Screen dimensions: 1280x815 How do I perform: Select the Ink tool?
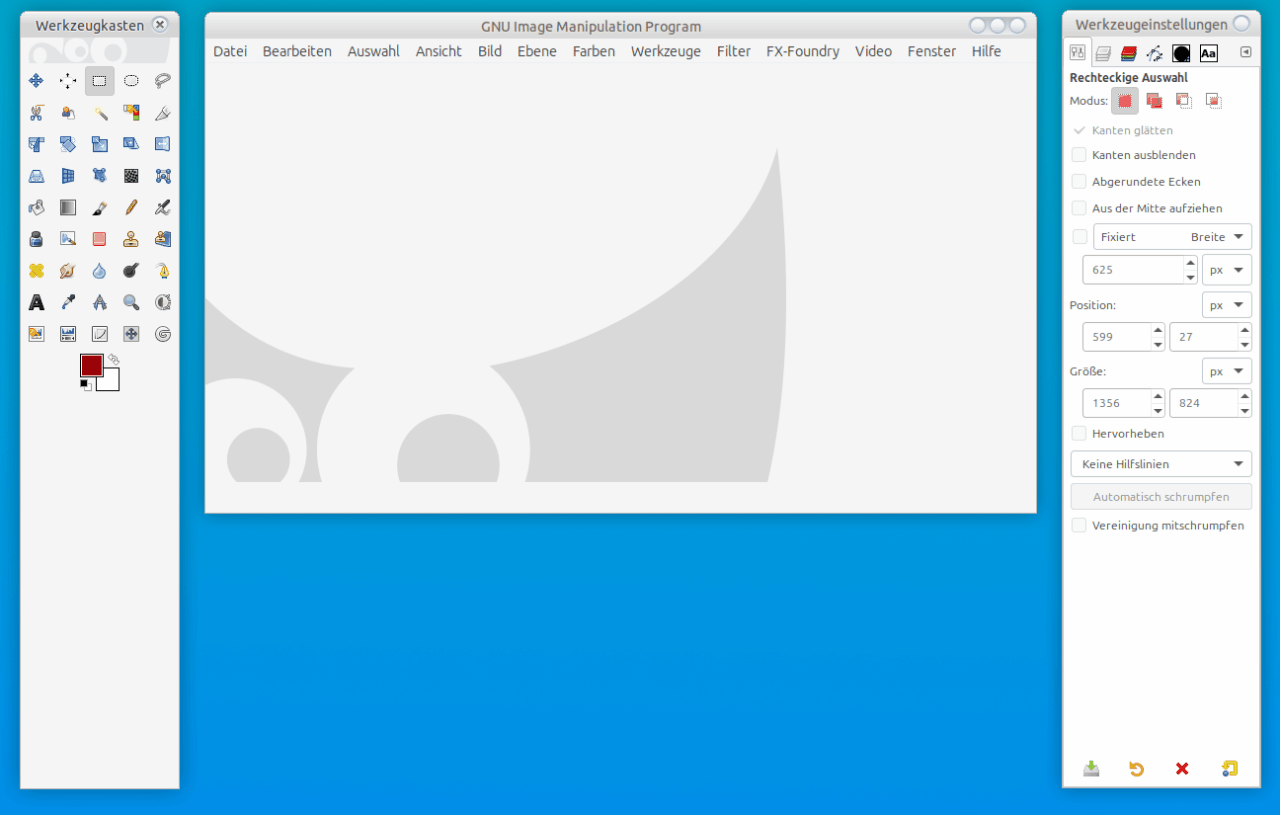point(36,239)
